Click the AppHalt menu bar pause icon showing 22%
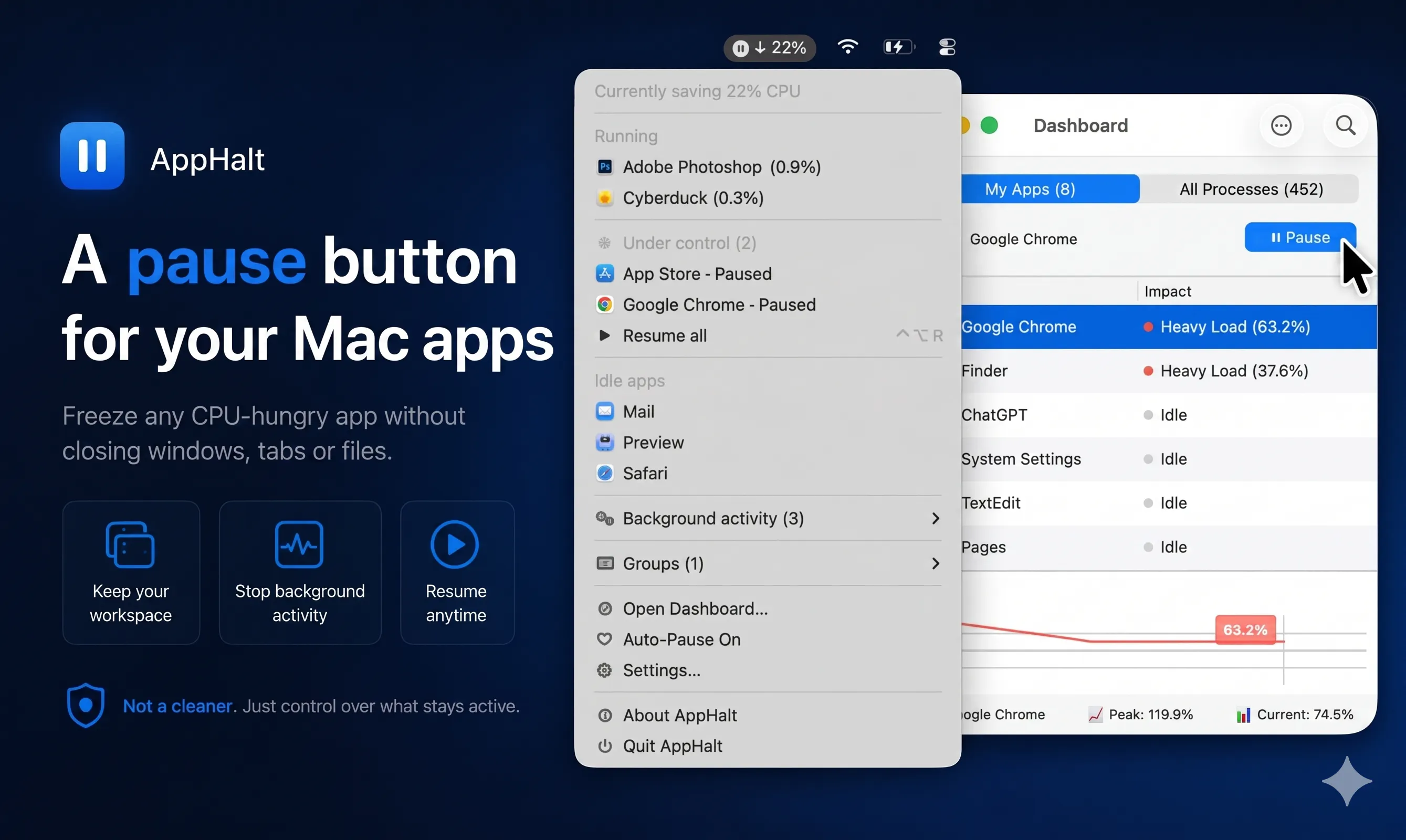1406x840 pixels. [769, 48]
